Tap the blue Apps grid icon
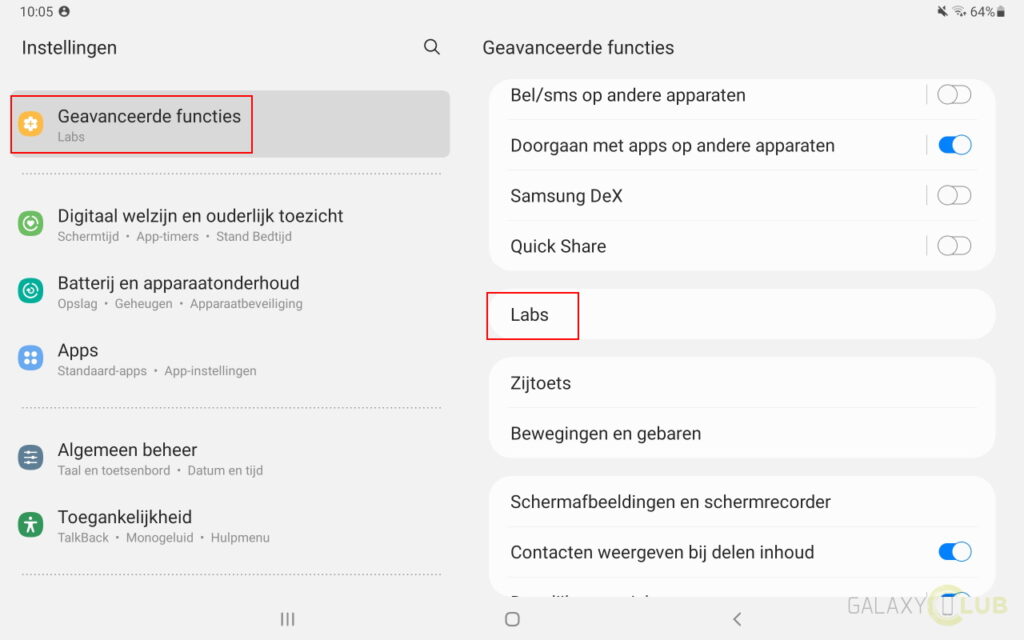This screenshot has width=1024, height=640. tap(31, 358)
